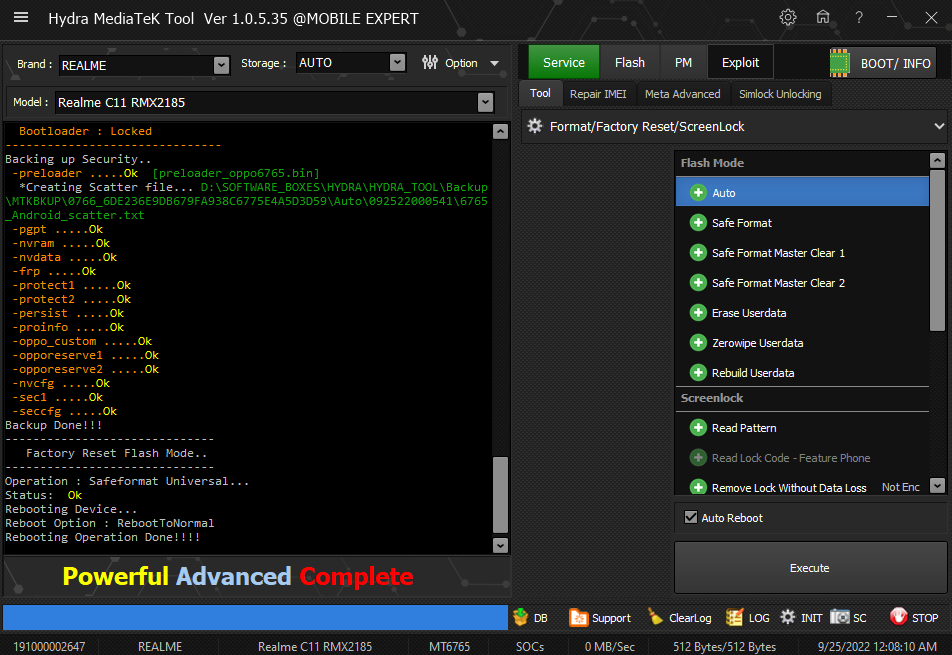Click the SC camera icon
Viewport: 952px width, 655px height.
[x=840, y=617]
